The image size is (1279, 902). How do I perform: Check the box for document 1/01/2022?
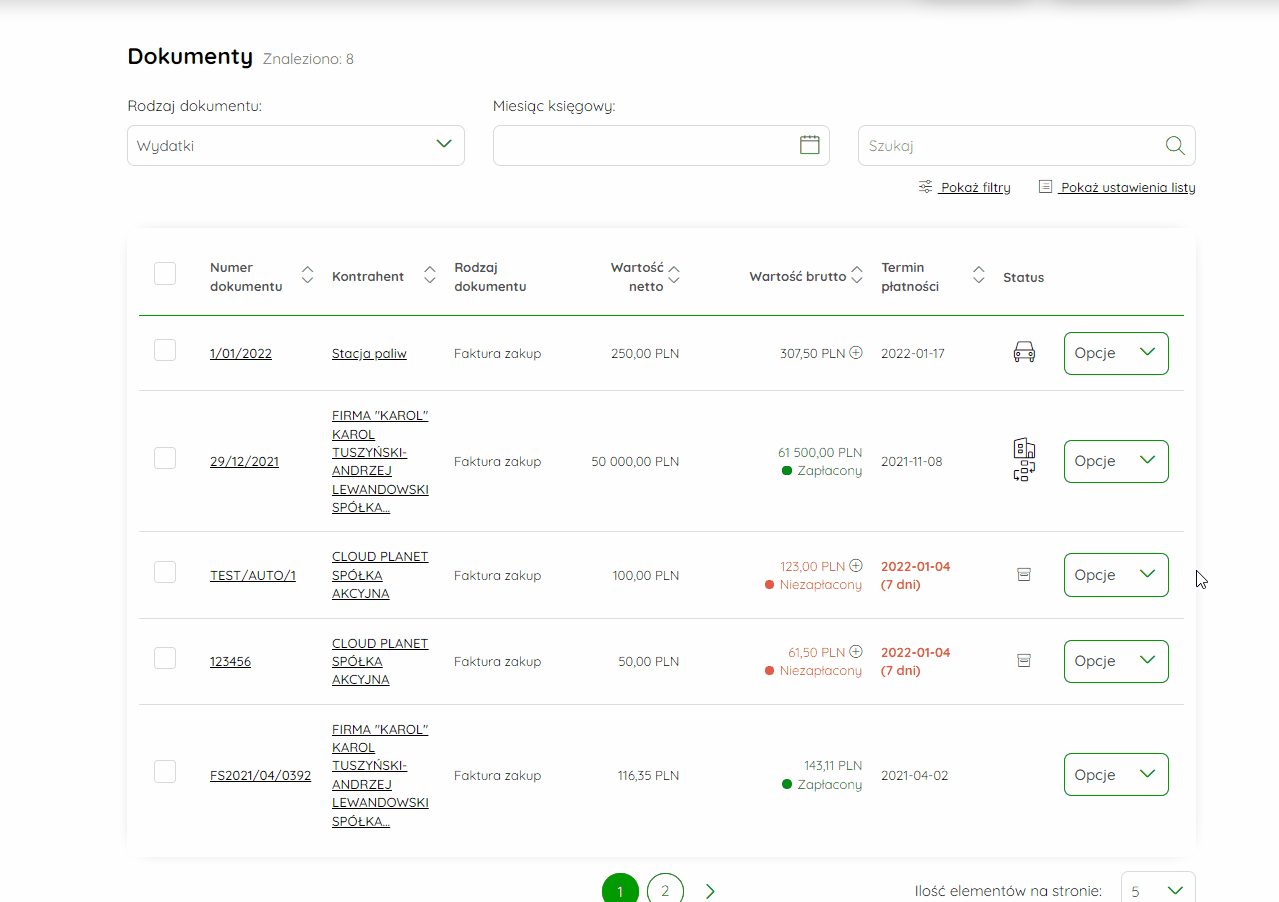pos(165,350)
